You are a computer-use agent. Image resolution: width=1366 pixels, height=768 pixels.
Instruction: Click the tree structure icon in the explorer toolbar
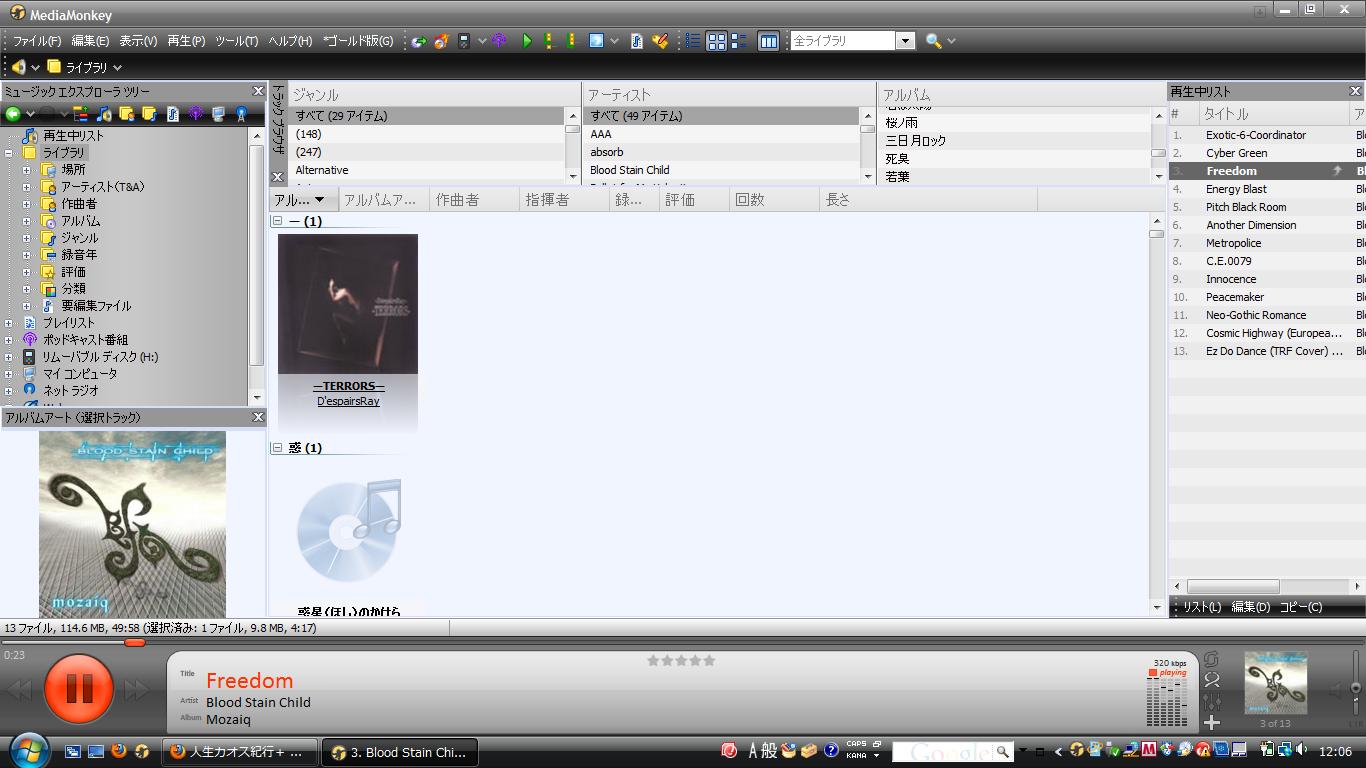click(x=81, y=114)
